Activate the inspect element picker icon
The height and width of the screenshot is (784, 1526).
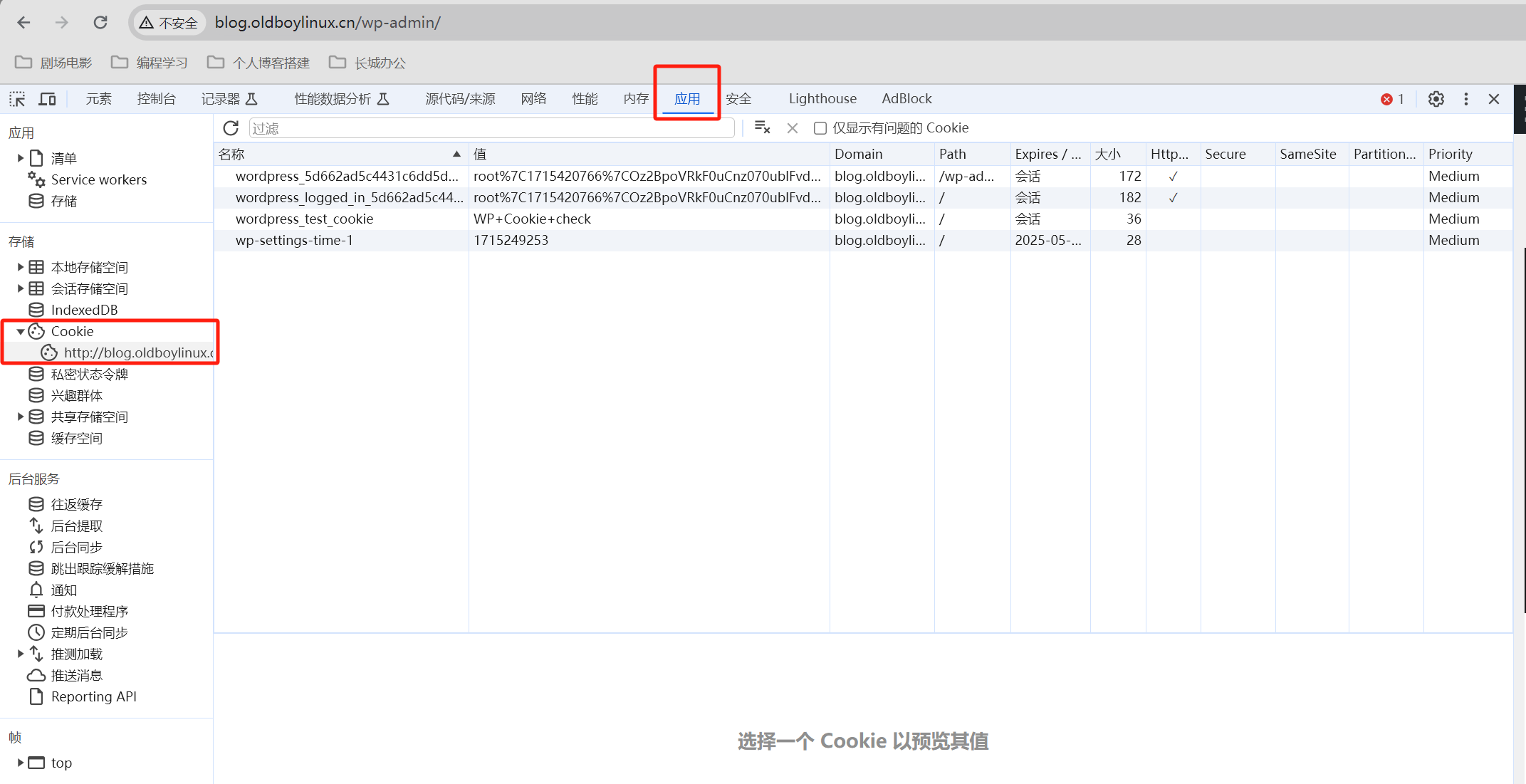(x=17, y=99)
